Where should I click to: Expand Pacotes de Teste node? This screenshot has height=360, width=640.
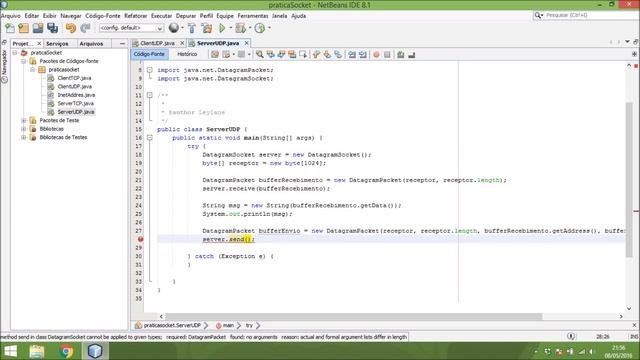pos(24,120)
